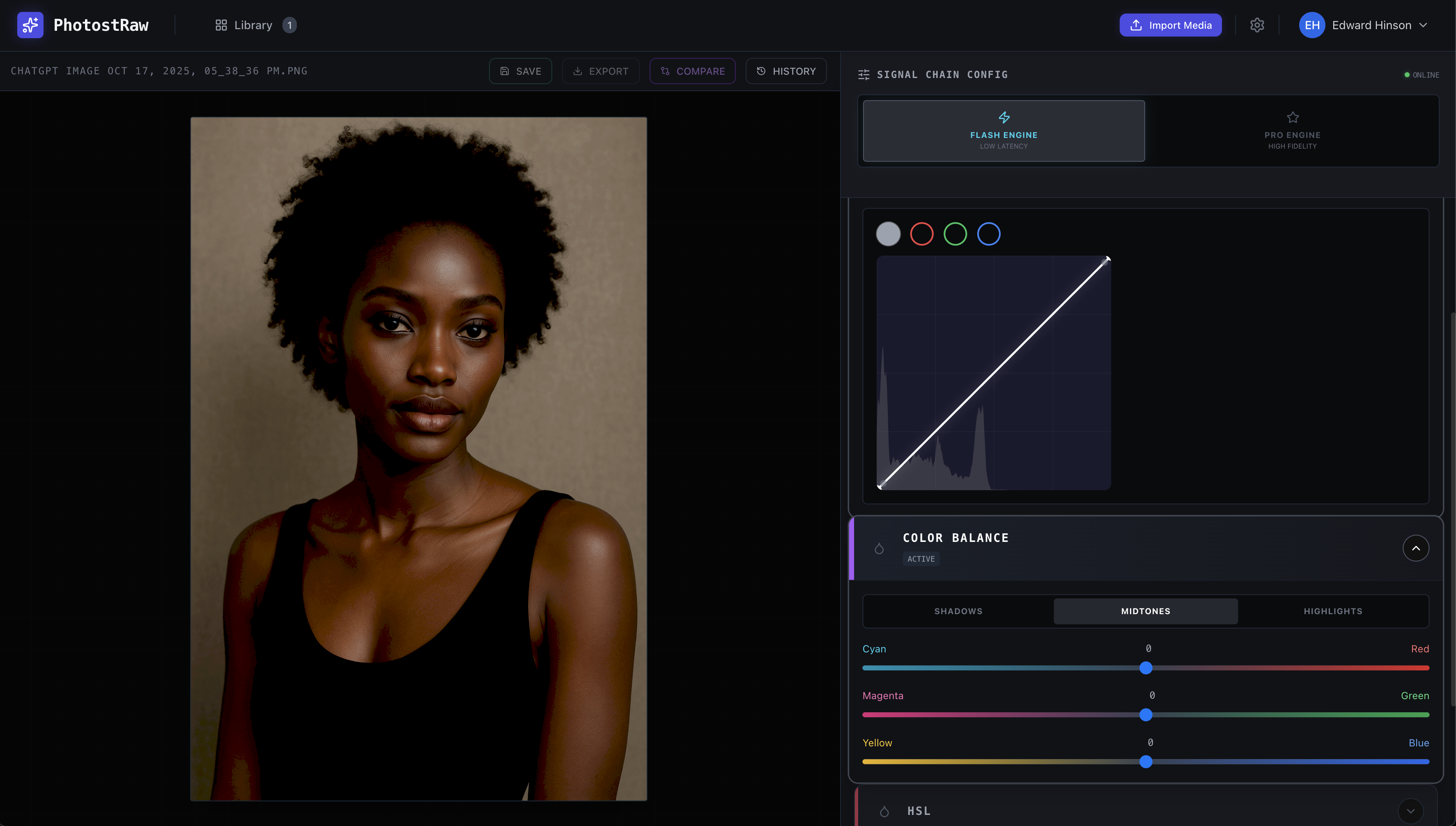
Task: Click the PhotostRaw sparkle logo icon
Action: [30, 25]
